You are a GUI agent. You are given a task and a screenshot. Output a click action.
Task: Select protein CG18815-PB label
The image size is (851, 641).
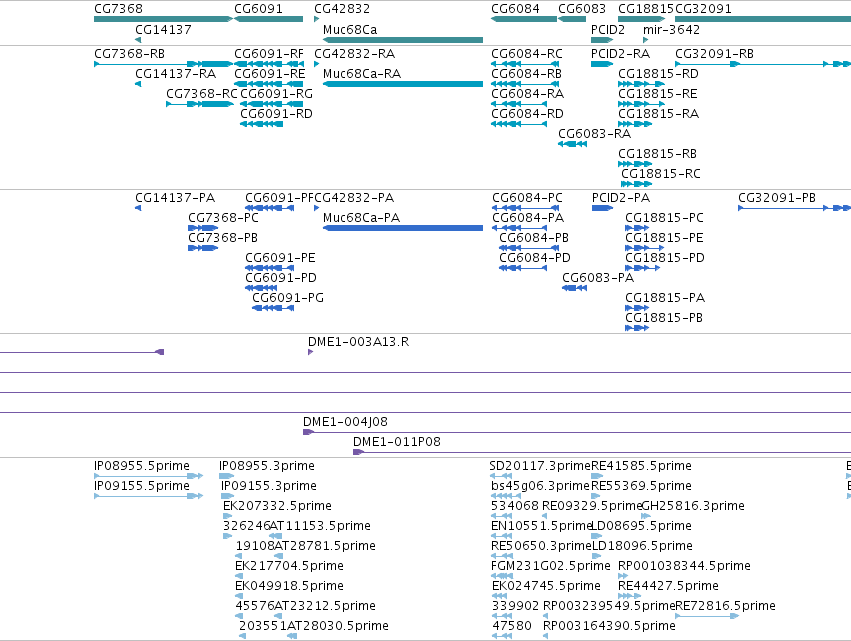664,318
